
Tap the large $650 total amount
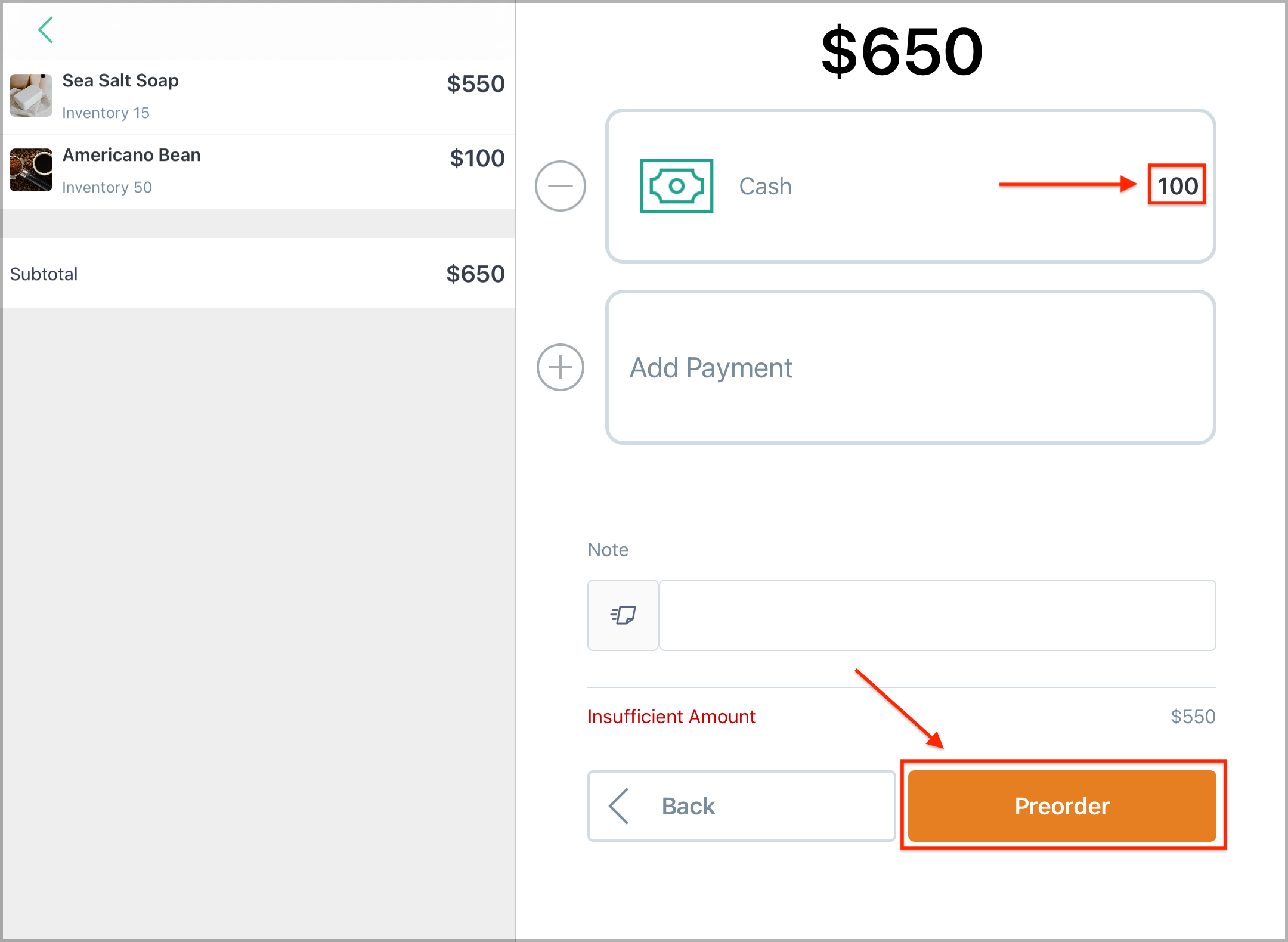tap(902, 52)
